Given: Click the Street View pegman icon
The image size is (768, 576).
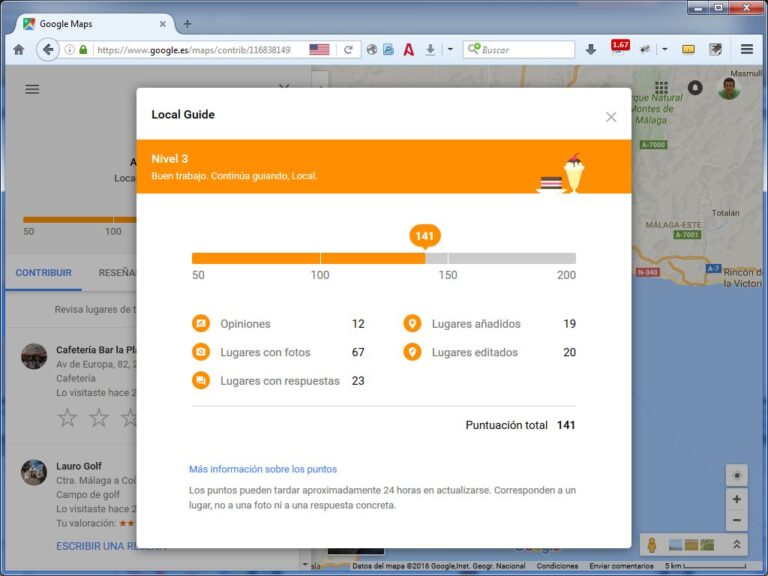Looking at the screenshot, I should click(652, 545).
